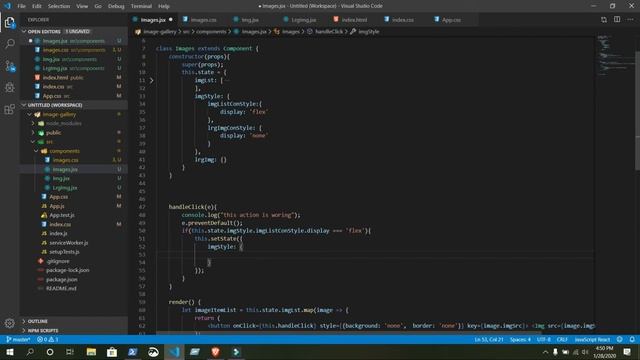Click the Brave browser taskbar icon
640x360 pixels.
(215, 352)
